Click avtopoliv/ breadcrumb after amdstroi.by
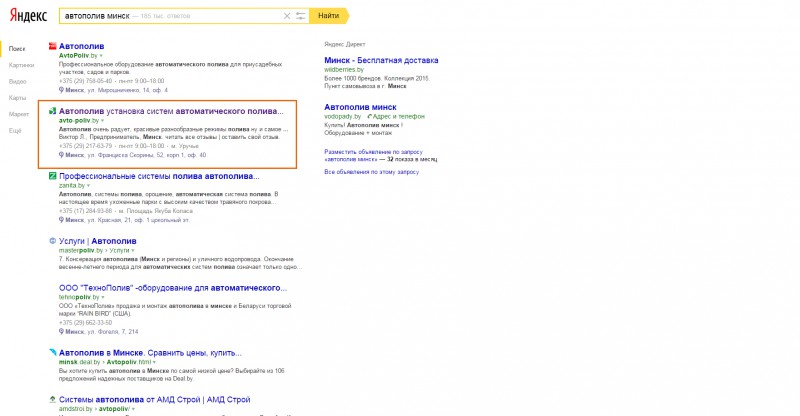 click(x=114, y=409)
